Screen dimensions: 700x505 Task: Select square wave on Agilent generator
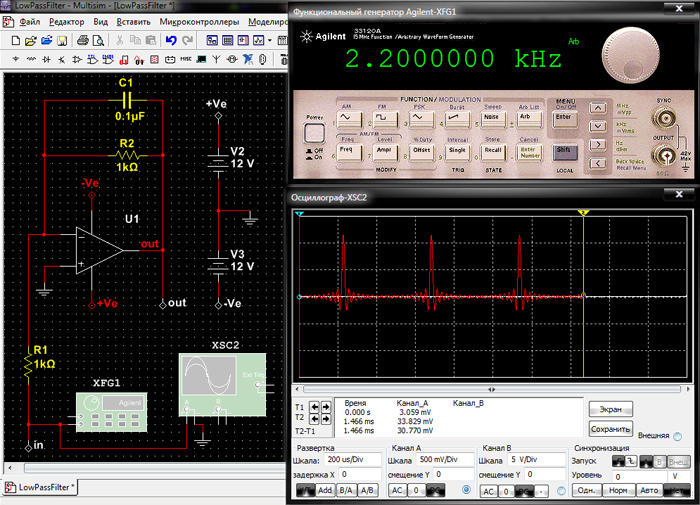pos(384,118)
